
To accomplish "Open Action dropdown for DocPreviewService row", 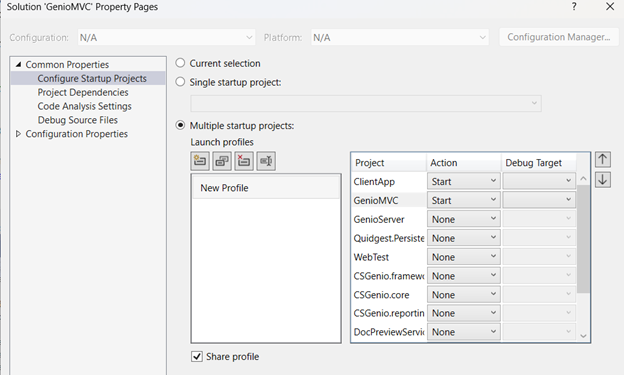I will click(x=463, y=332).
